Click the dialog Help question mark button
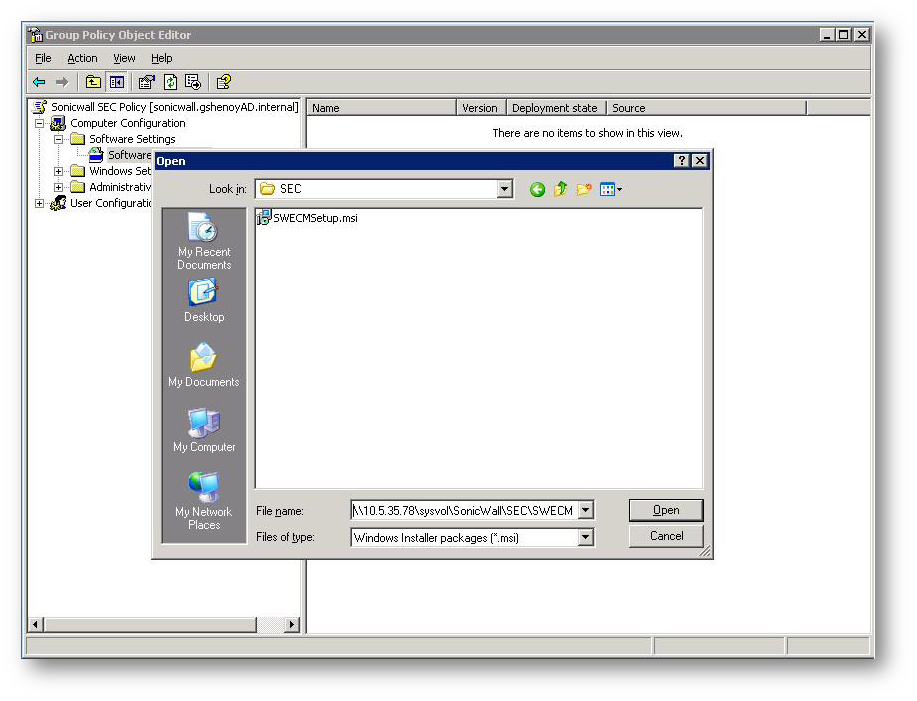Screen dimensions: 917x701 (682, 161)
